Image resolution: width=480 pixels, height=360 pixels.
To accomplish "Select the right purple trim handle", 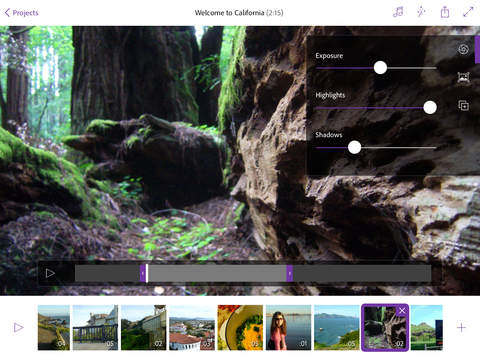I will point(290,273).
